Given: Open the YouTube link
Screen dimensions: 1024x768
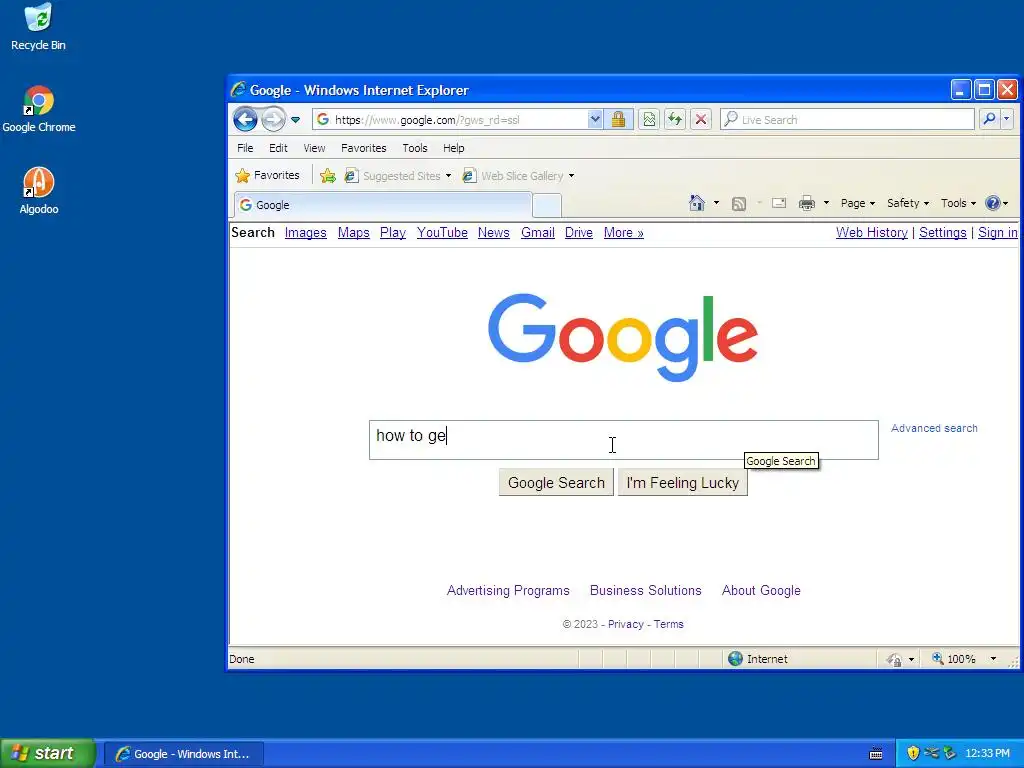Looking at the screenshot, I should point(442,232).
